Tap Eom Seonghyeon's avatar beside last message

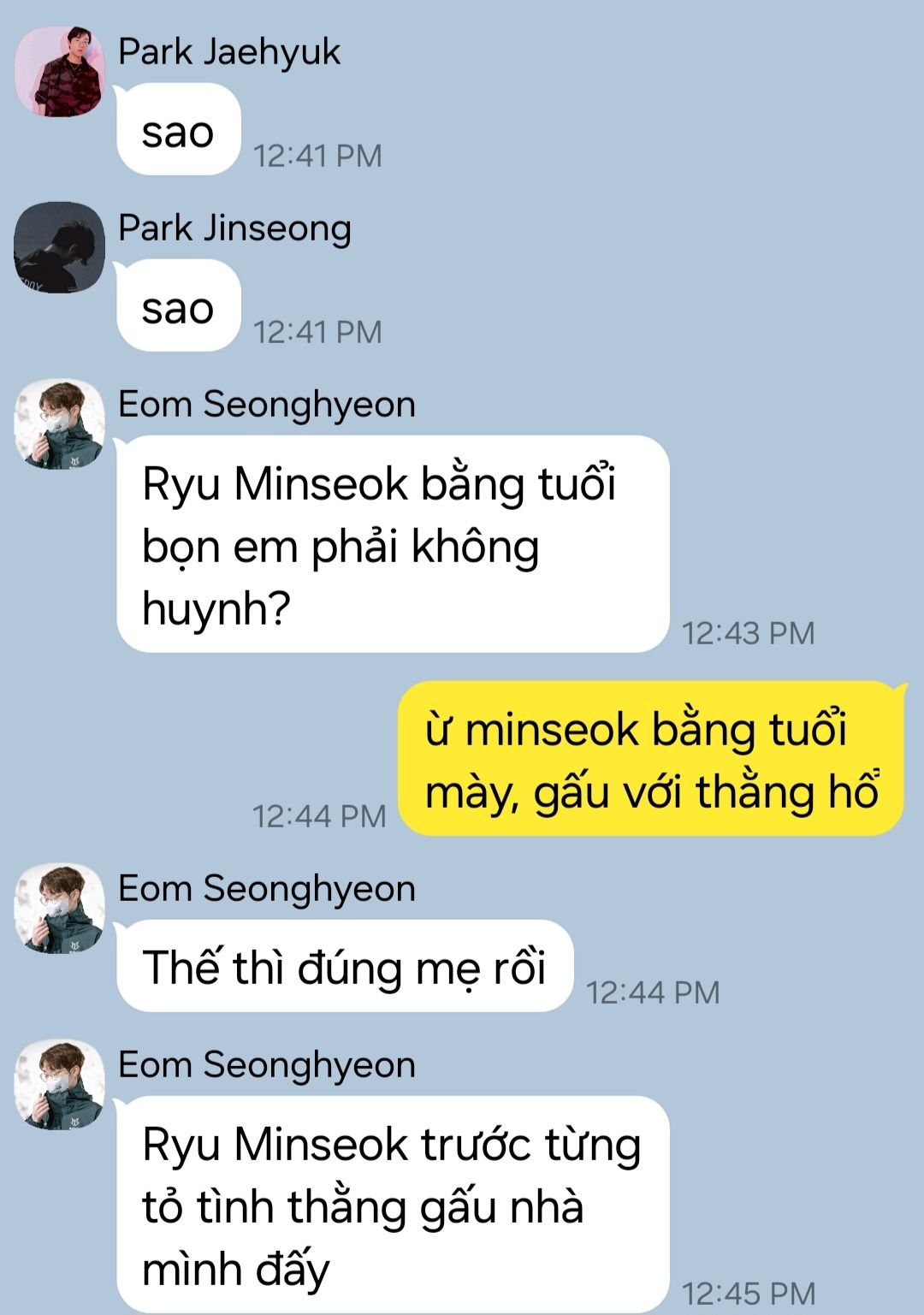(x=60, y=1085)
